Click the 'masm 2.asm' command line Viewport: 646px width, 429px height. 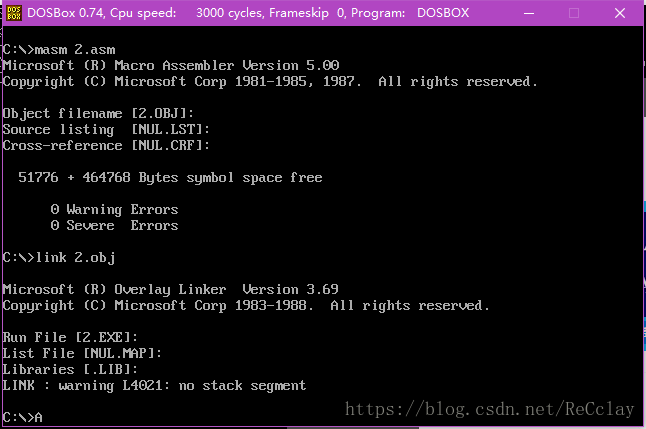(59, 50)
